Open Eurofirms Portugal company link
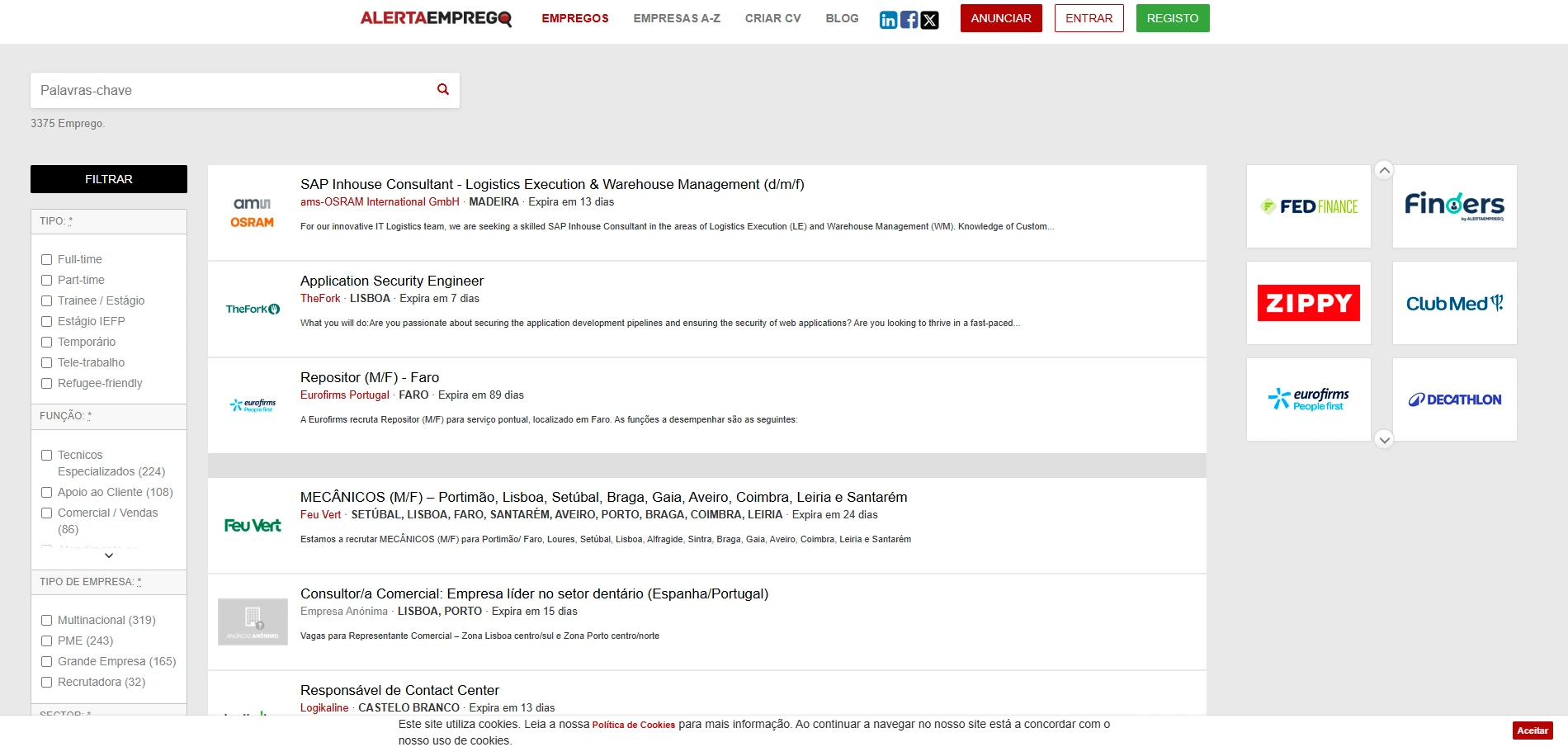 coord(345,395)
